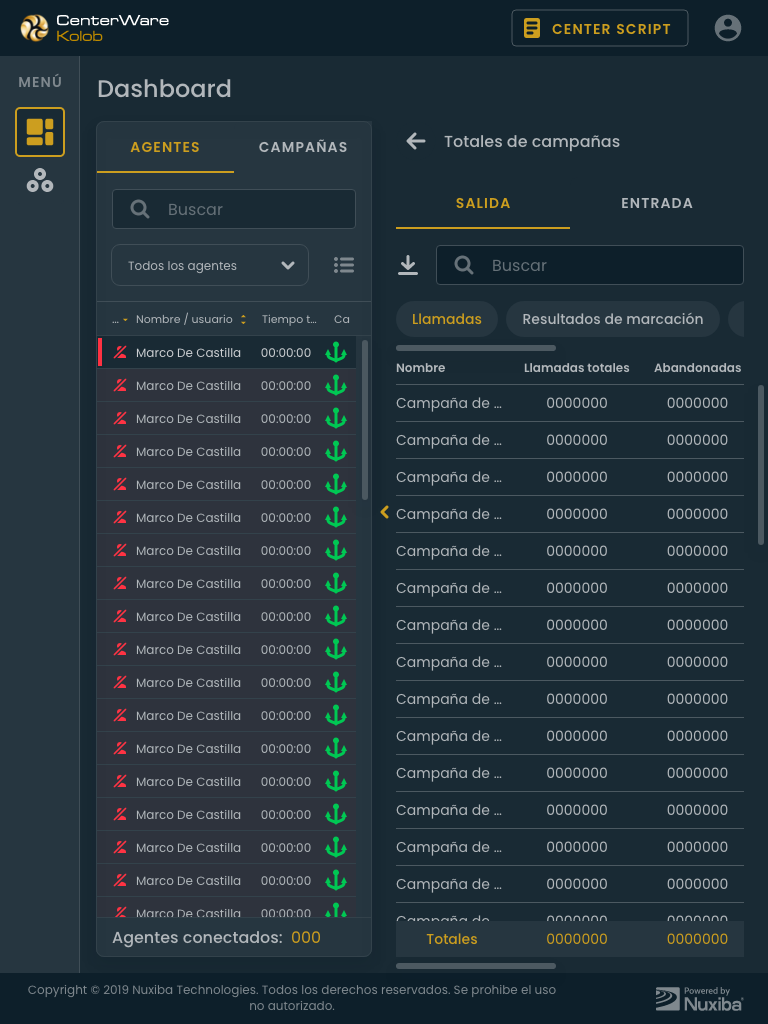Focus the campaigns Buscar search field

[x=590, y=265]
